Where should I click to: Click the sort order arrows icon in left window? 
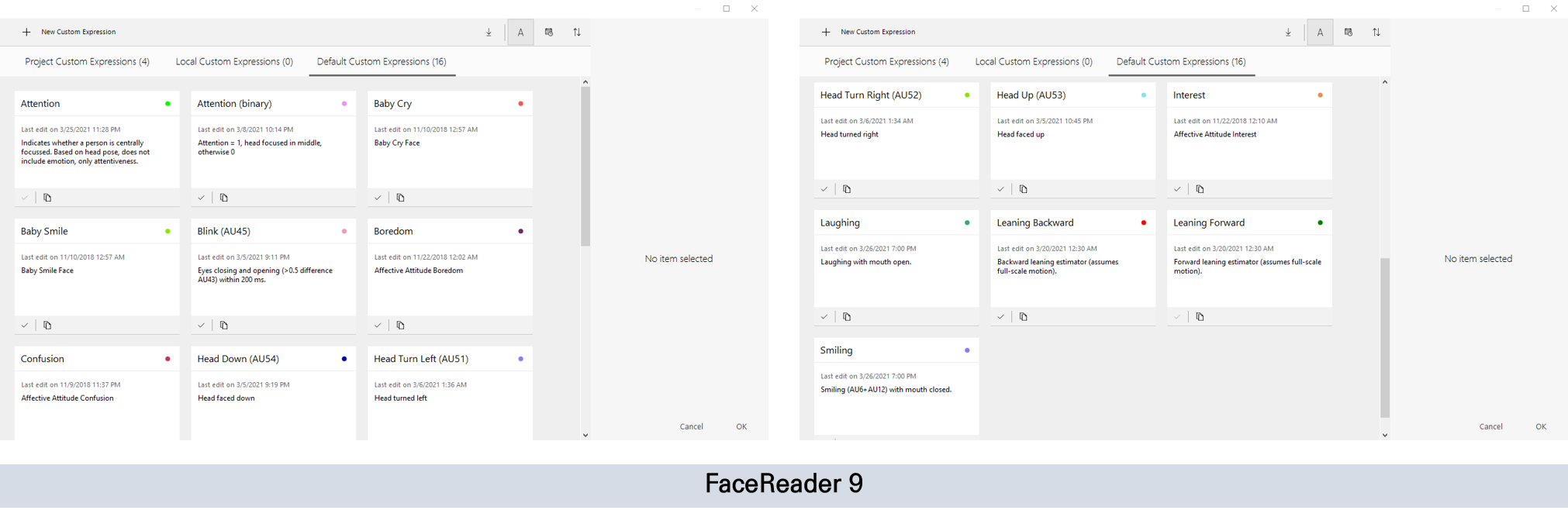(x=577, y=33)
